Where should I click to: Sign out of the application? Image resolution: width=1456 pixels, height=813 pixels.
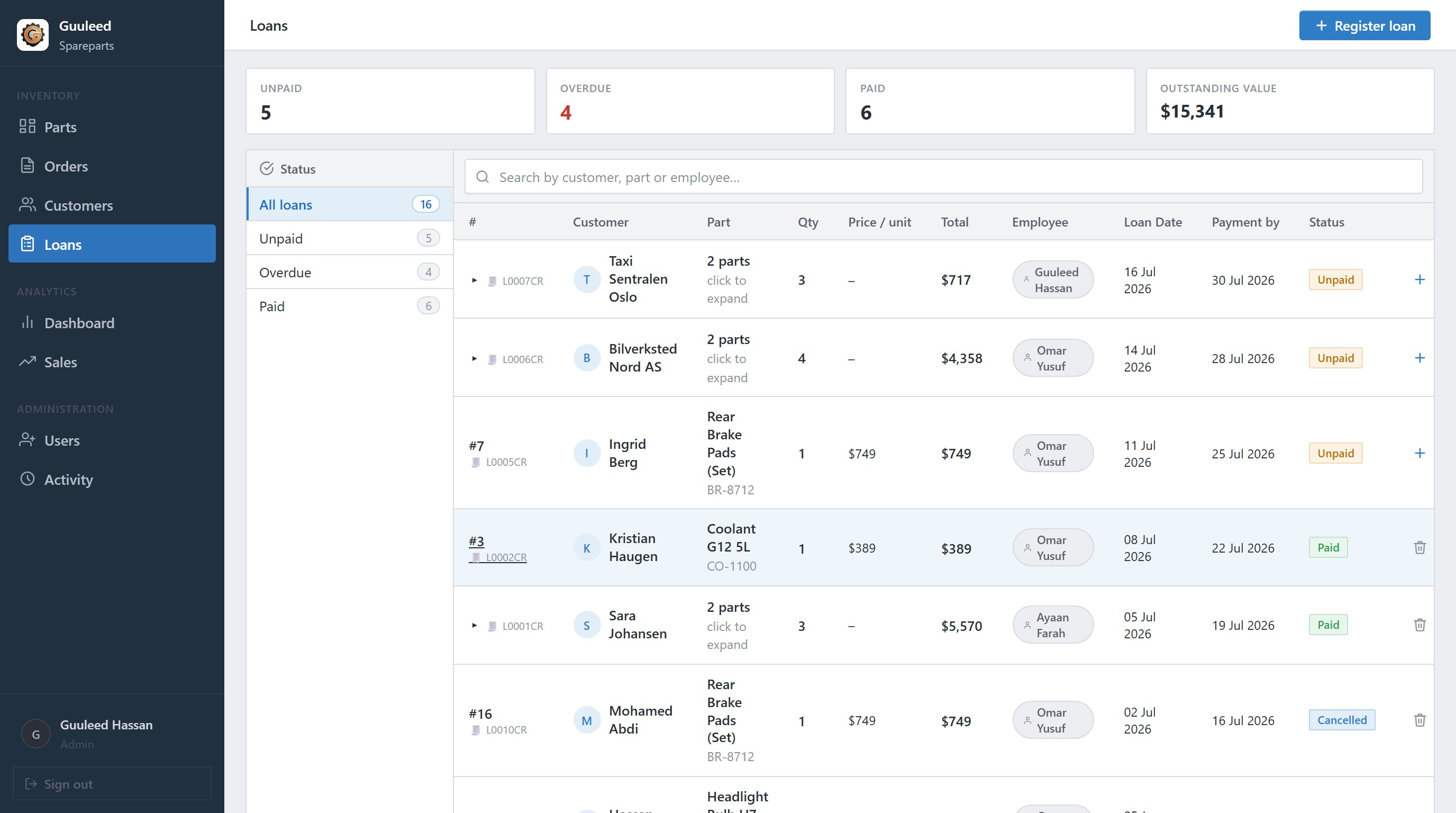pyautogui.click(x=112, y=783)
